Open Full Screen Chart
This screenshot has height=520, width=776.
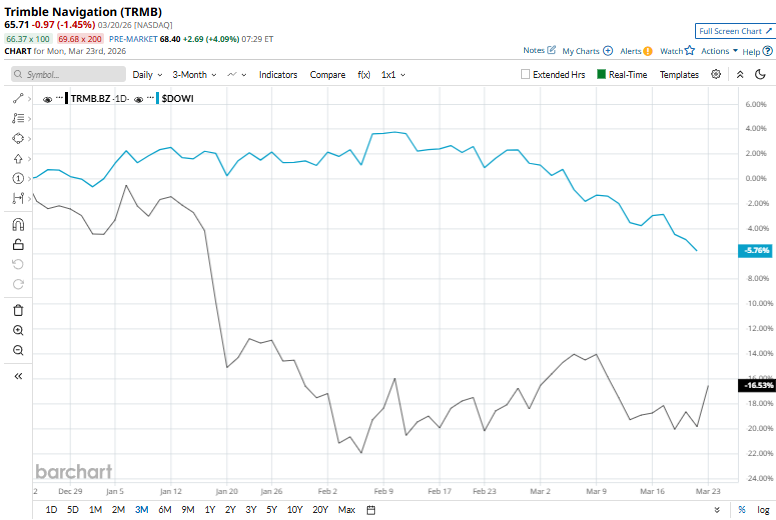tap(735, 31)
